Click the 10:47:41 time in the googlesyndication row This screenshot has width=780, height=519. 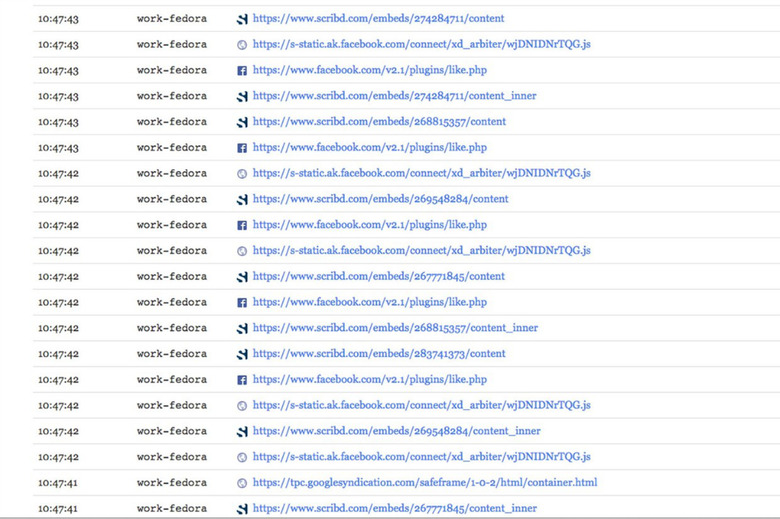coord(58,483)
